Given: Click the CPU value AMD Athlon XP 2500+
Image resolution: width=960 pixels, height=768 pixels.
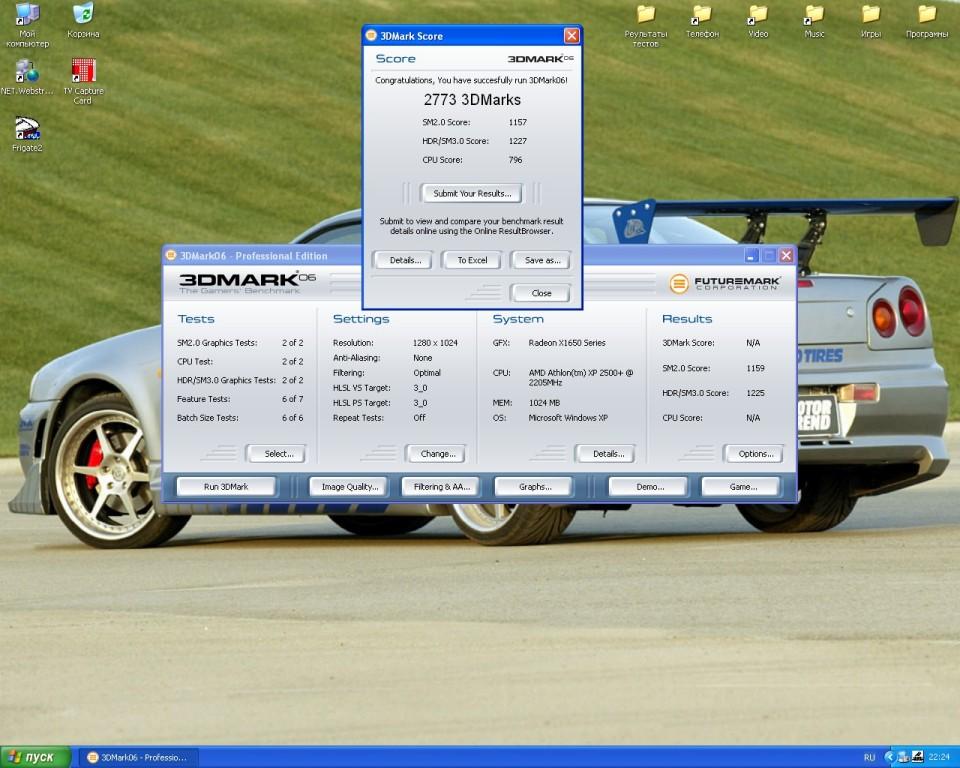Looking at the screenshot, I should pos(580,377).
